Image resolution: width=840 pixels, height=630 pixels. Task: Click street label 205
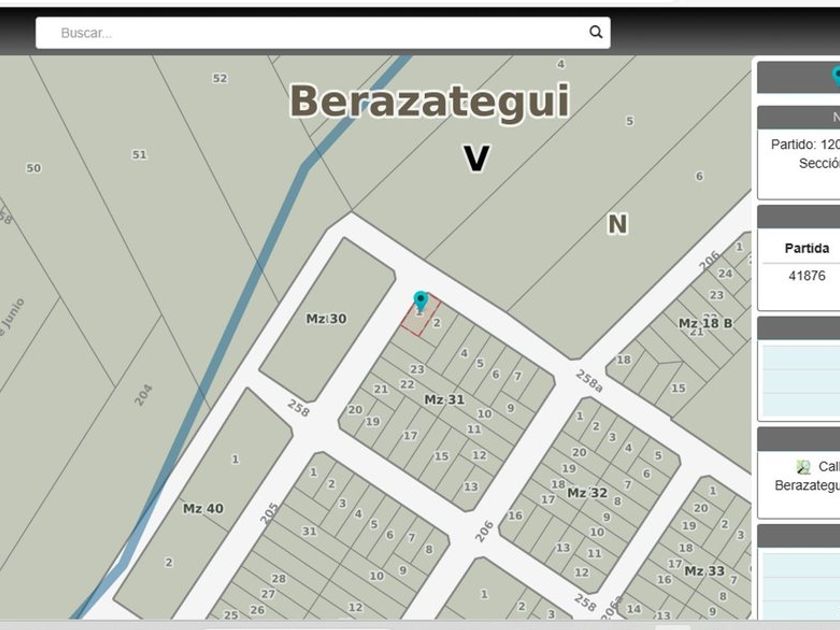tap(269, 513)
